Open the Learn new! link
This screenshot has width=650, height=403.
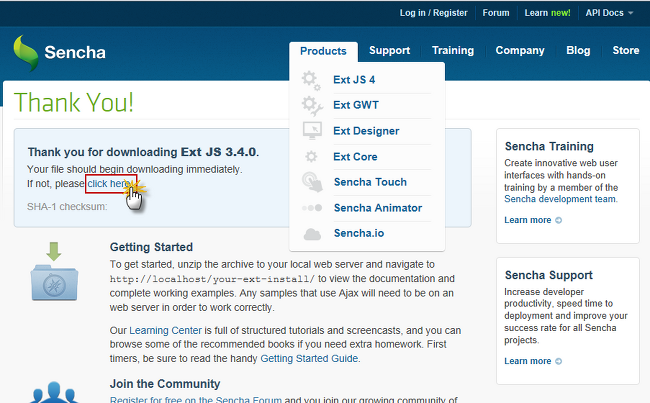tap(547, 13)
